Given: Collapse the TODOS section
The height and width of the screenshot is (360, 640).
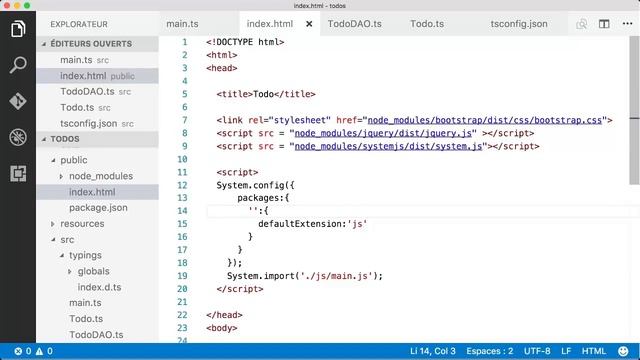Looking at the screenshot, I should click(97, 139).
